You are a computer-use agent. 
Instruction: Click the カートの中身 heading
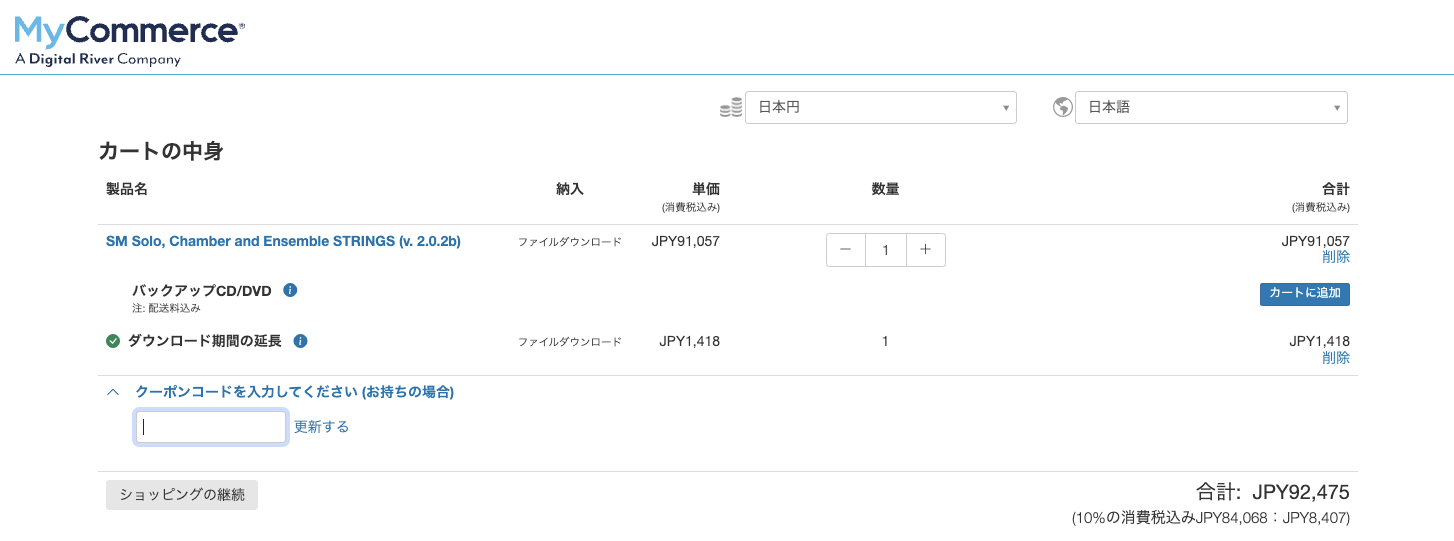(x=160, y=152)
